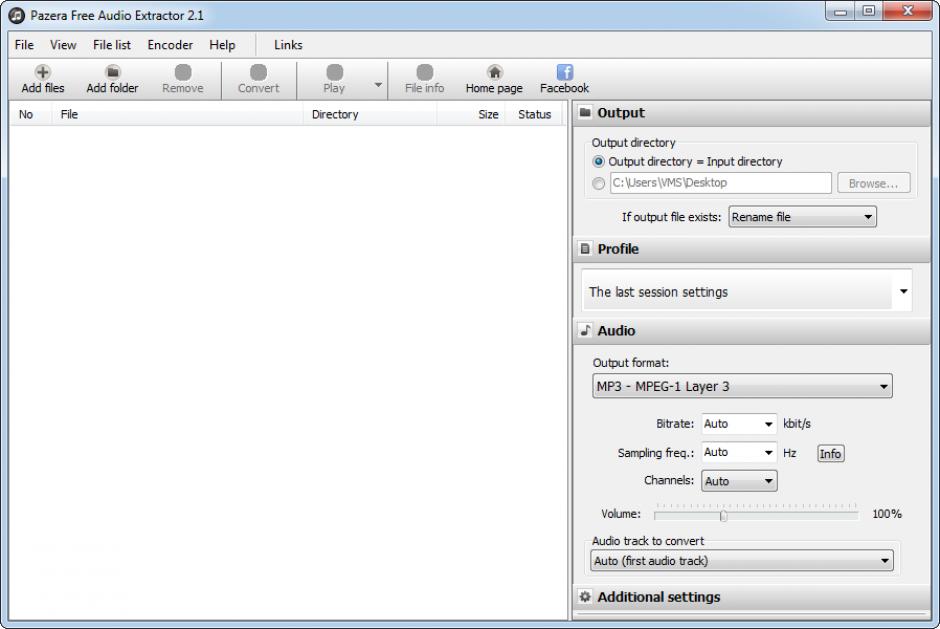Open the Help menu
The width and height of the screenshot is (940, 629).
[x=222, y=45]
